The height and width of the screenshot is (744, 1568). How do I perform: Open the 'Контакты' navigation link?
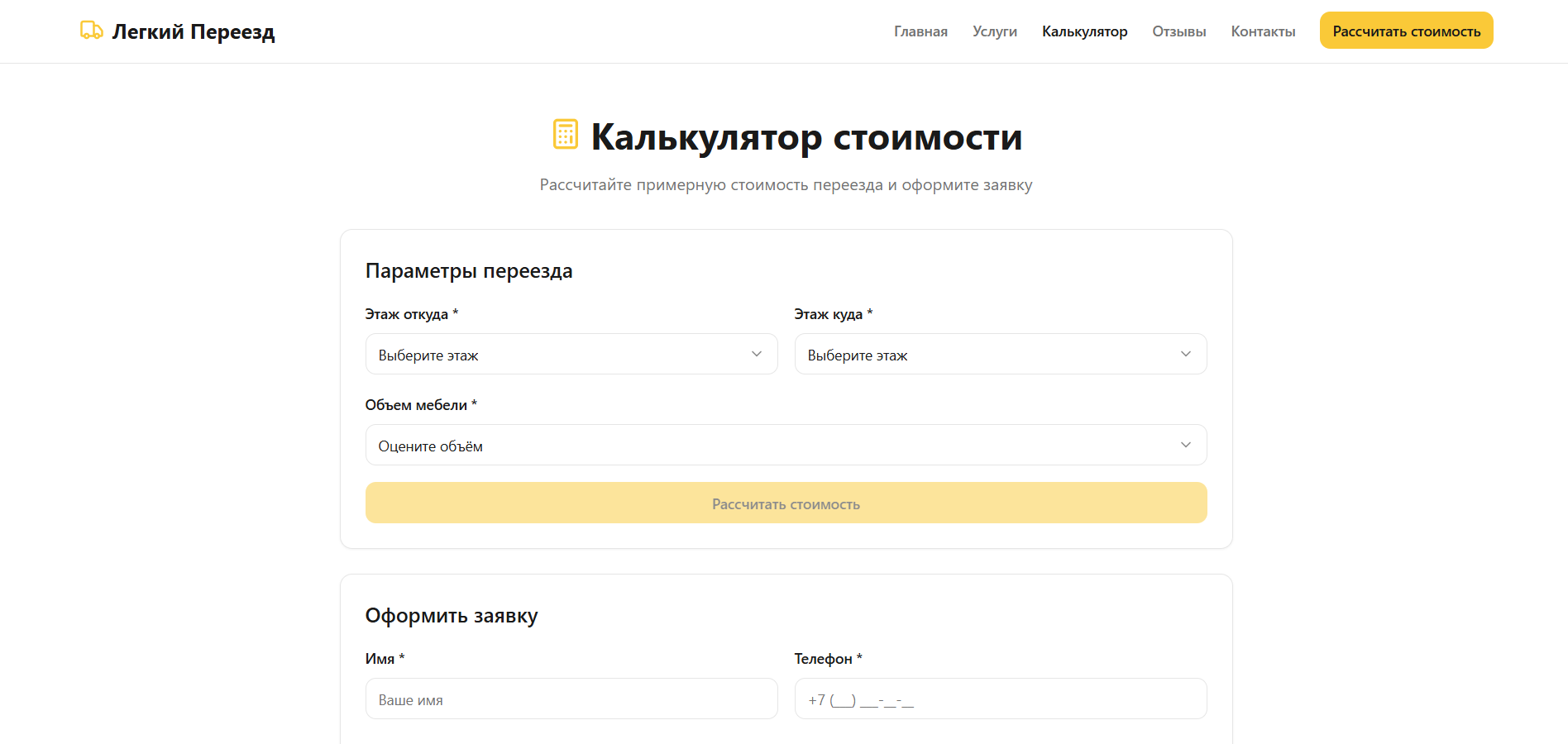pos(1263,31)
